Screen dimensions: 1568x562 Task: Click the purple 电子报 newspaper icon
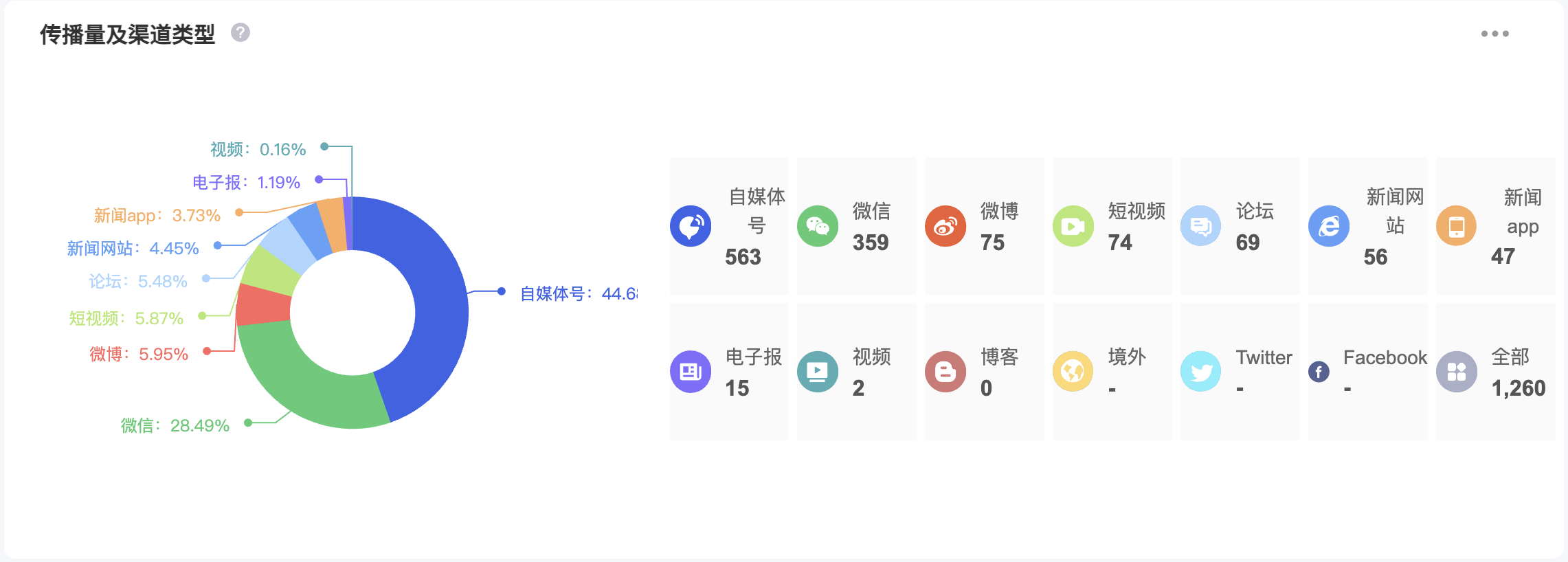(691, 372)
